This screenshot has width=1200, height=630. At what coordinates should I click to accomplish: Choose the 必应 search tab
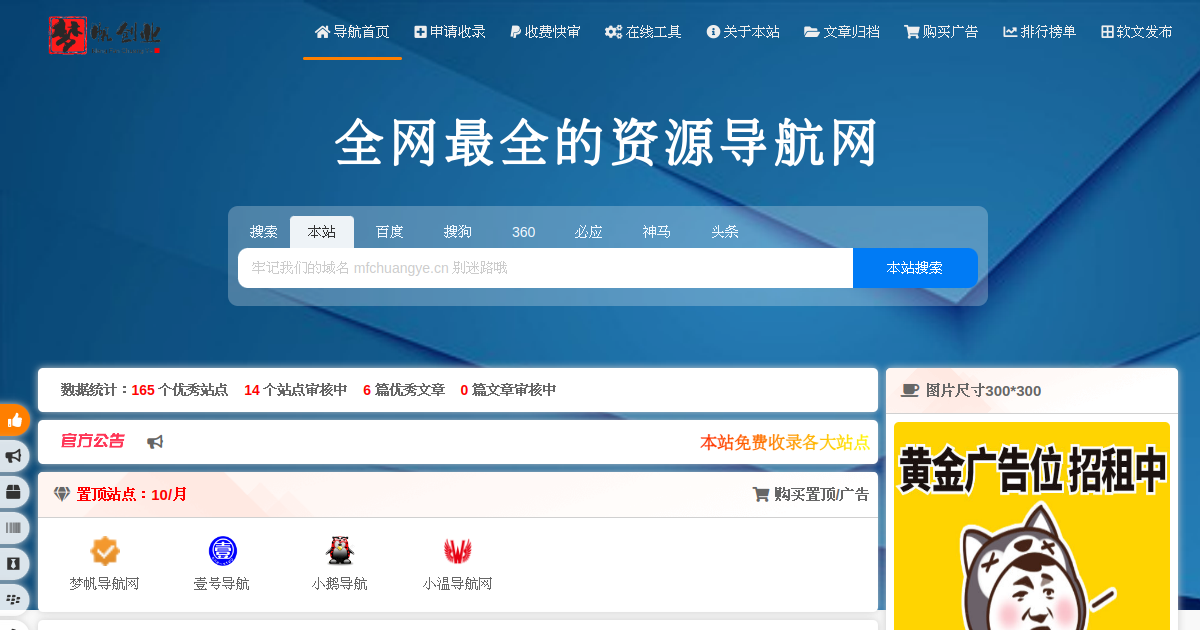588,232
